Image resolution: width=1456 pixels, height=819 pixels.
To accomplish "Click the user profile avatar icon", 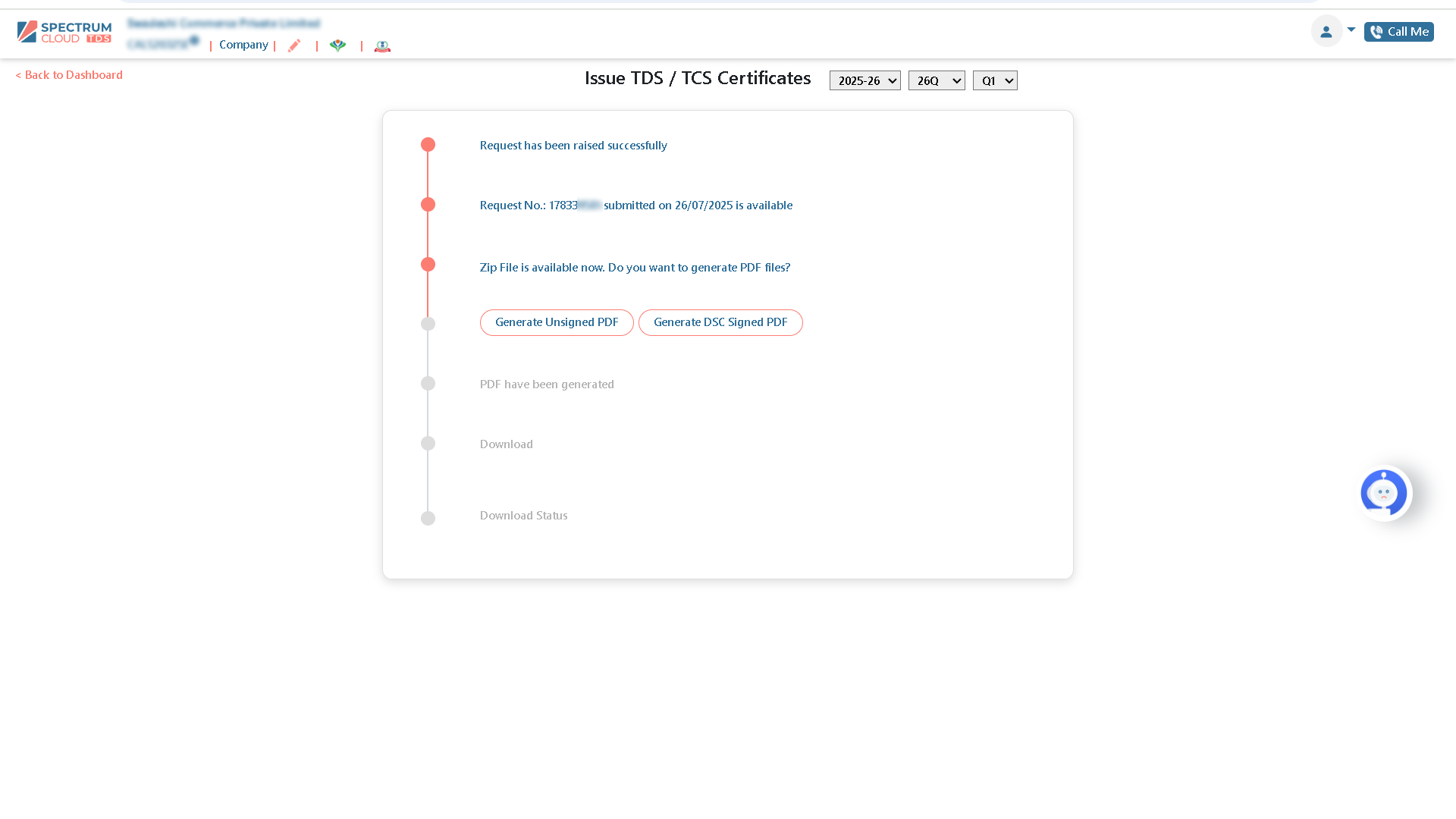I will [1326, 32].
